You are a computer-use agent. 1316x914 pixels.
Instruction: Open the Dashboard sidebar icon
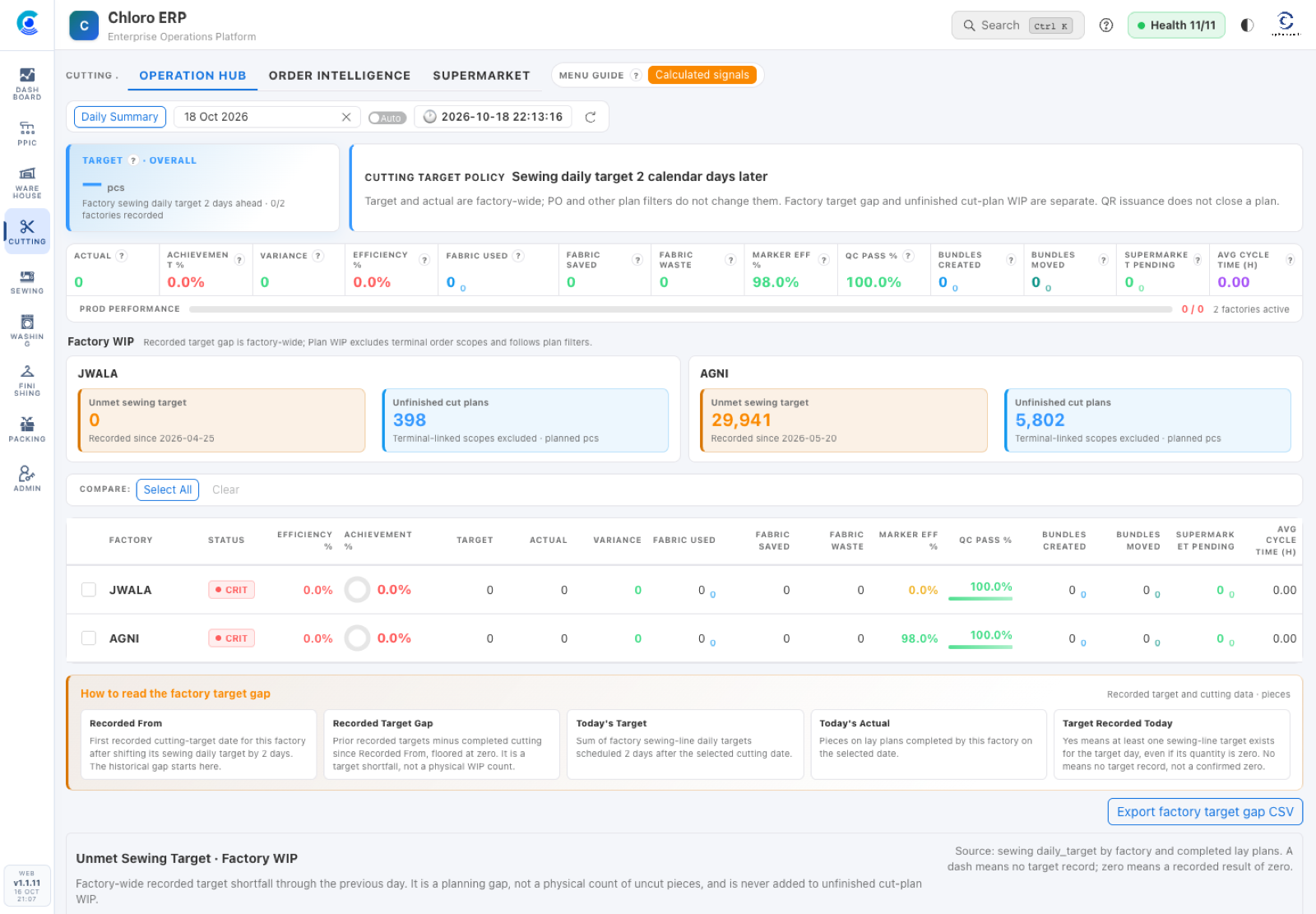click(27, 83)
